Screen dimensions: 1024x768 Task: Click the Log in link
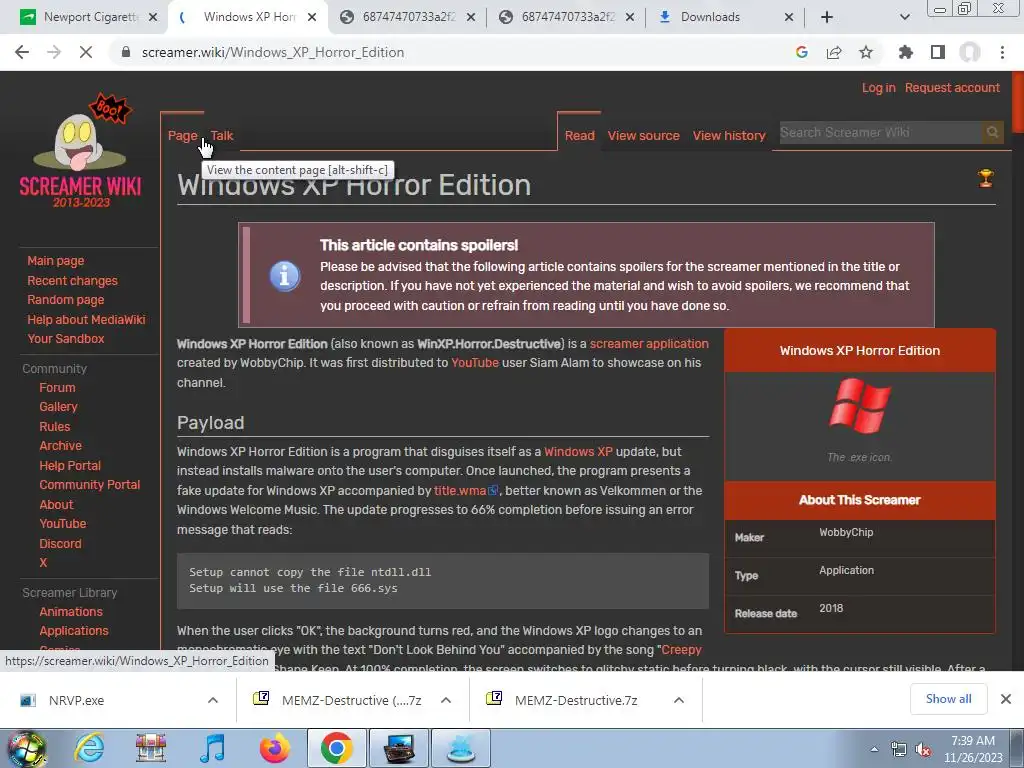pyautogui.click(x=878, y=88)
